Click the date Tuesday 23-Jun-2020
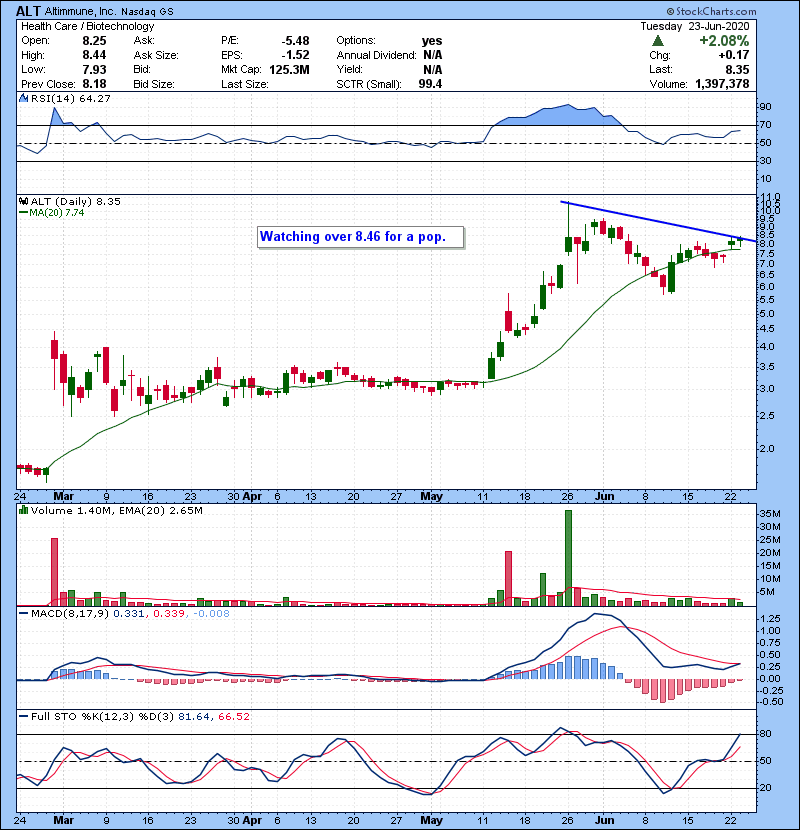 click(x=695, y=26)
